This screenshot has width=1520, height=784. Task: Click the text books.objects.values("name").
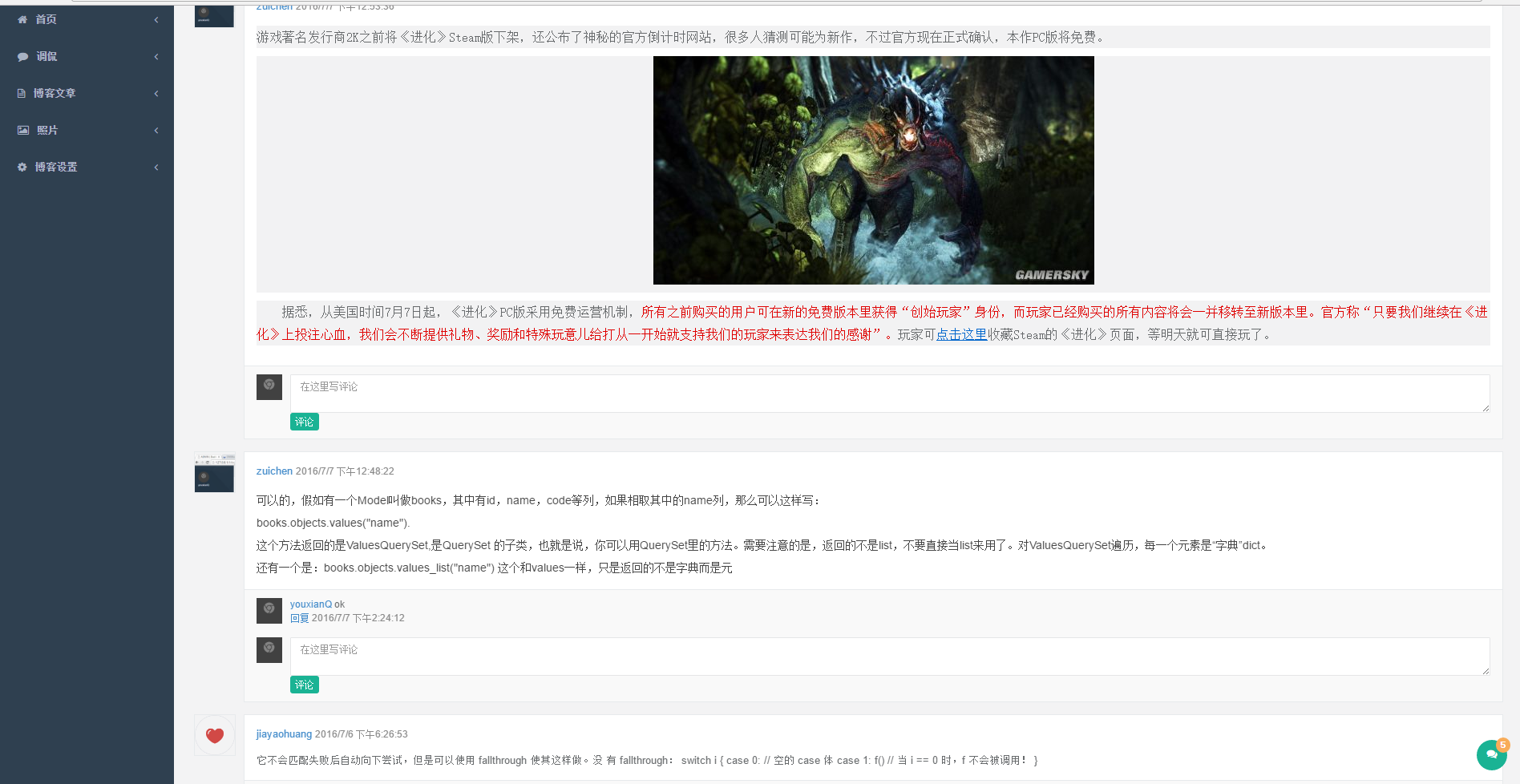pos(333,523)
